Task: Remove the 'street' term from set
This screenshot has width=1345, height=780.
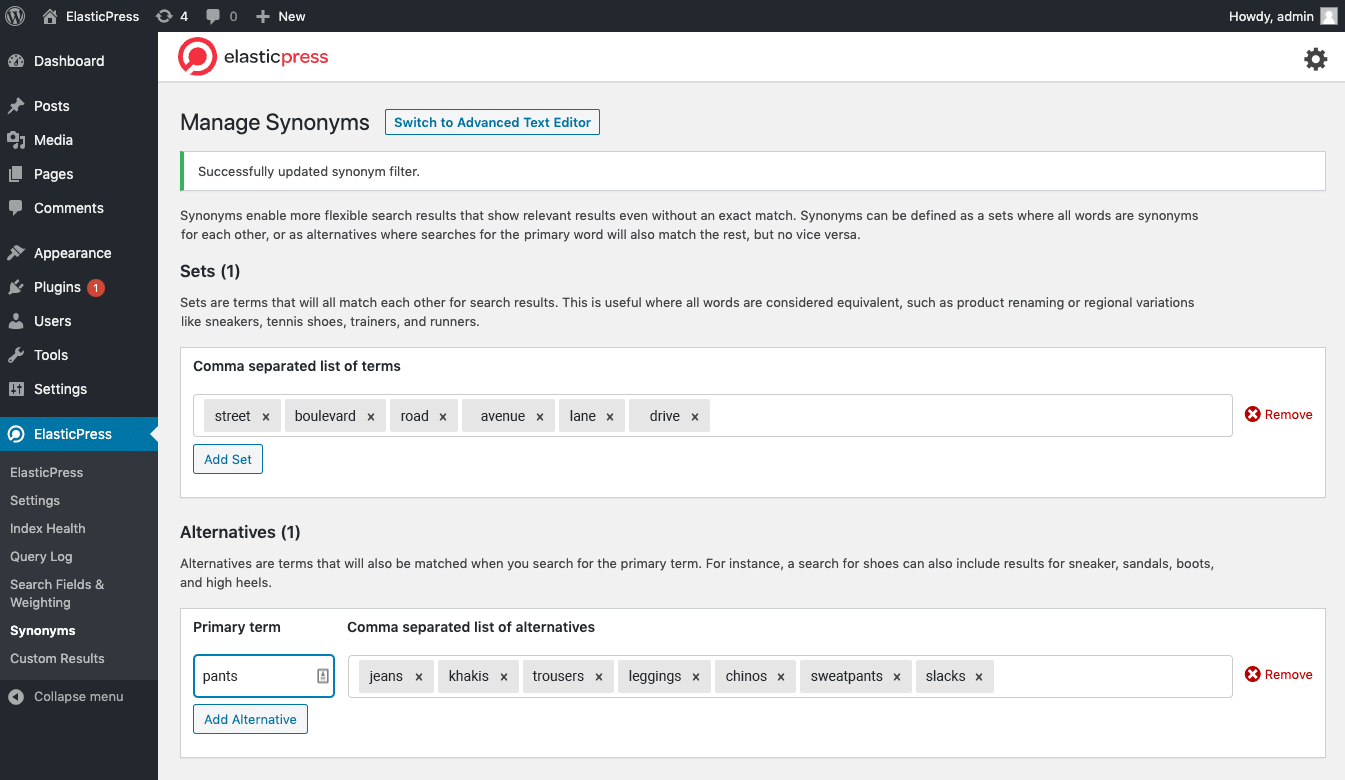Action: 266,417
